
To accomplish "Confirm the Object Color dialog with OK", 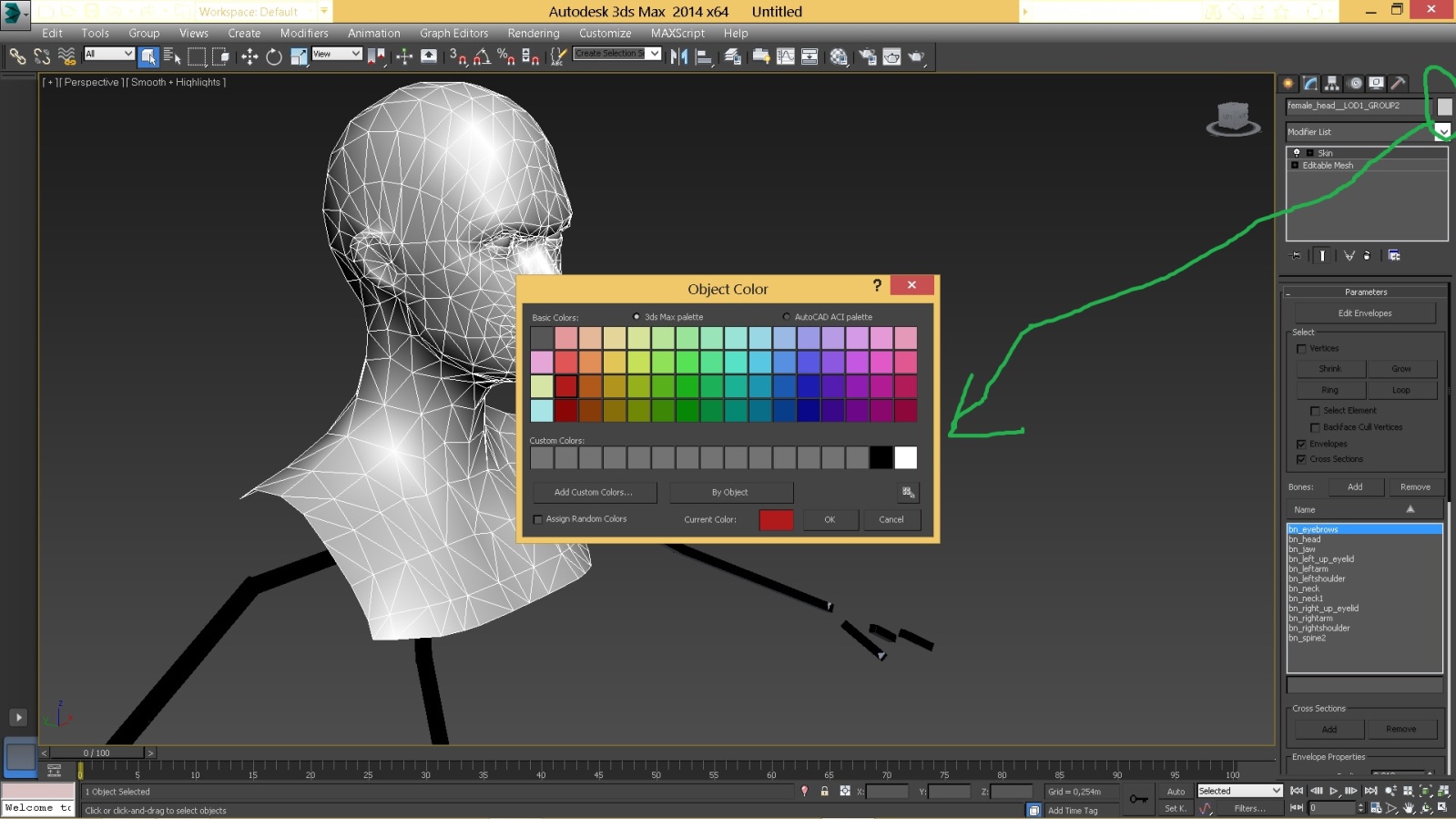I will click(830, 520).
